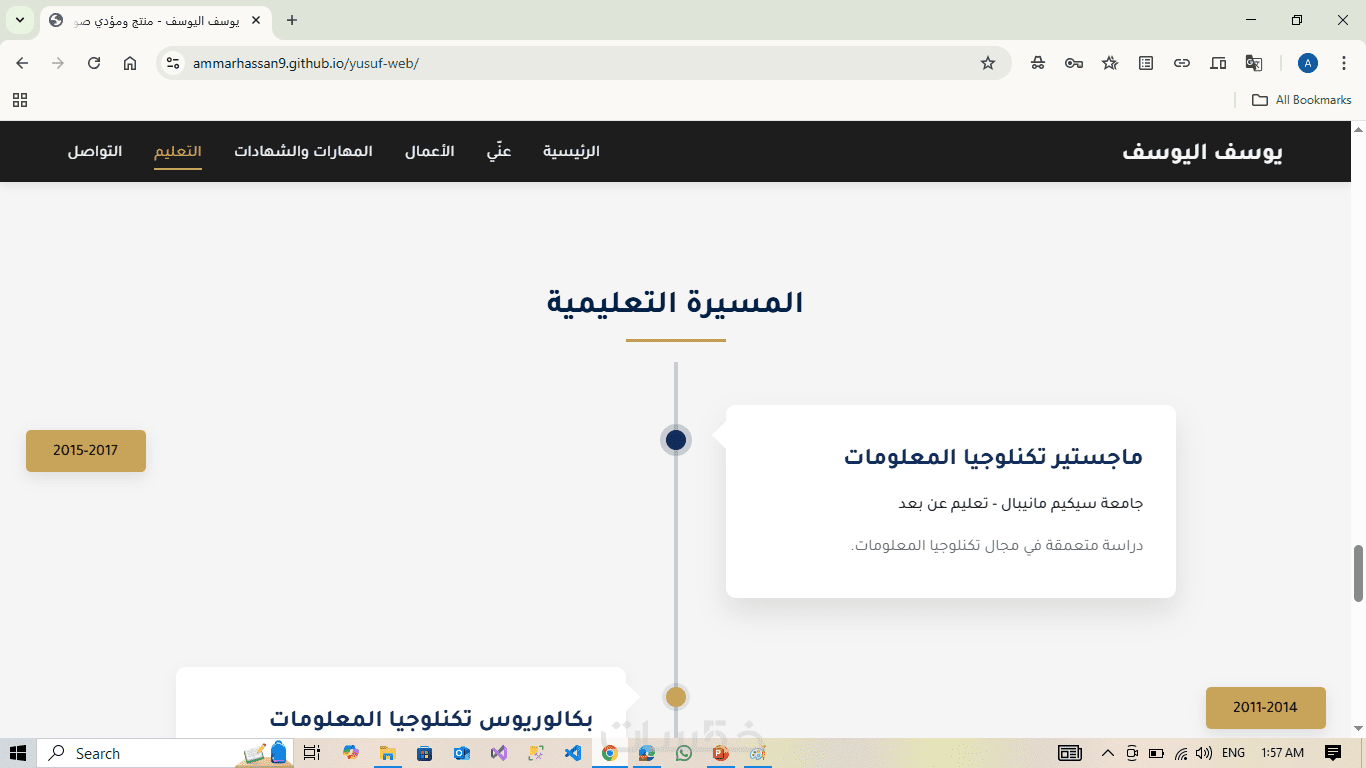Open the Windows Start menu
1366x768 pixels.
18,753
